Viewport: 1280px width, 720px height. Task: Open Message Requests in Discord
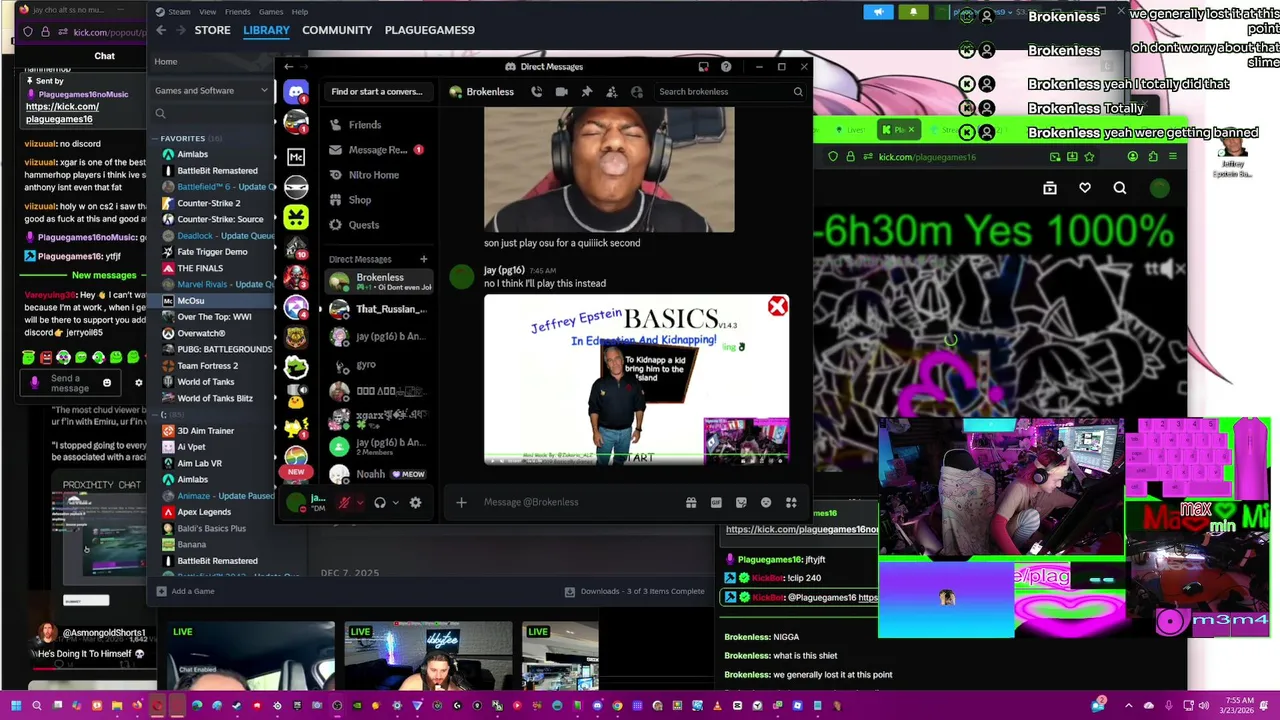pos(379,150)
